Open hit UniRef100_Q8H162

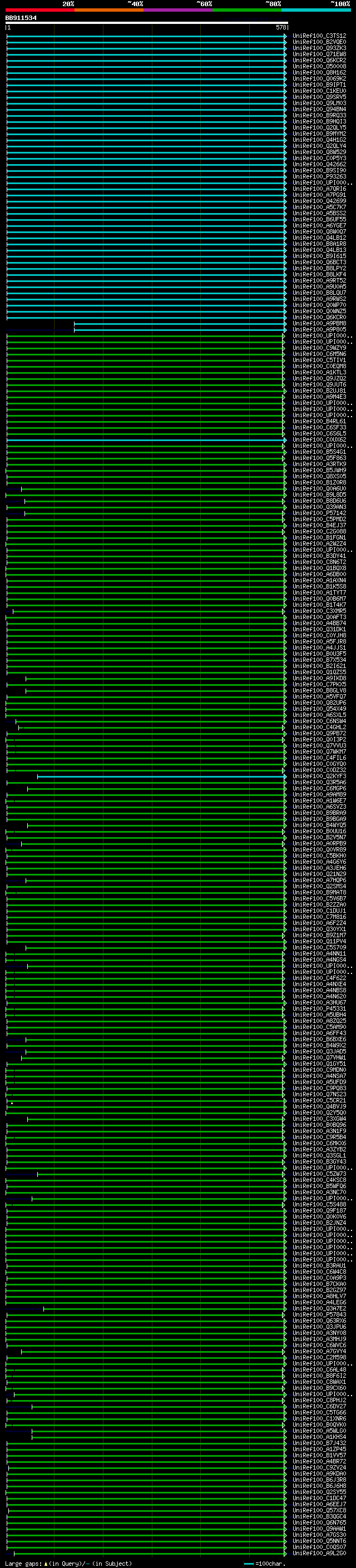coord(319,72)
